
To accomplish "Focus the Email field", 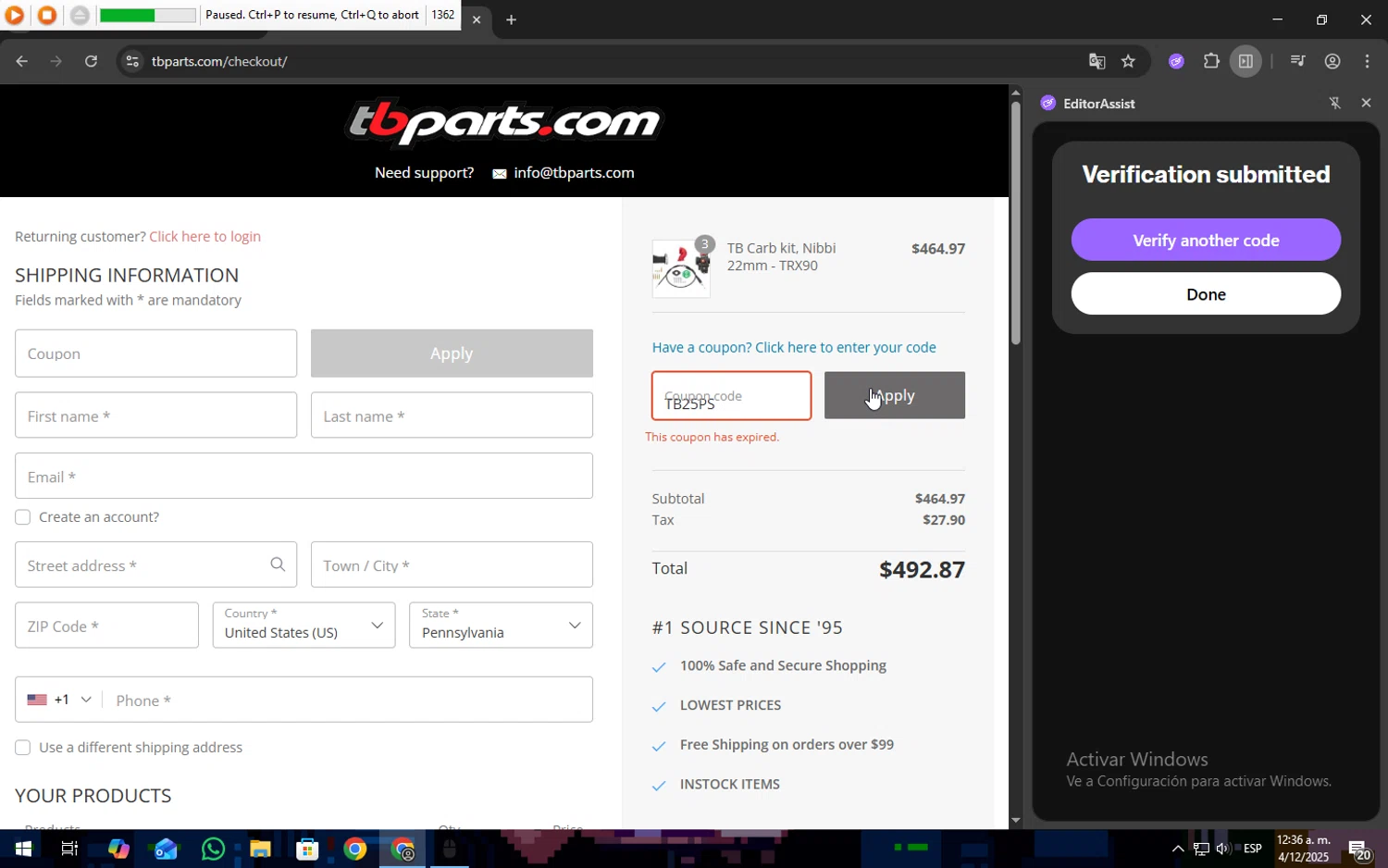I will pyautogui.click(x=304, y=476).
